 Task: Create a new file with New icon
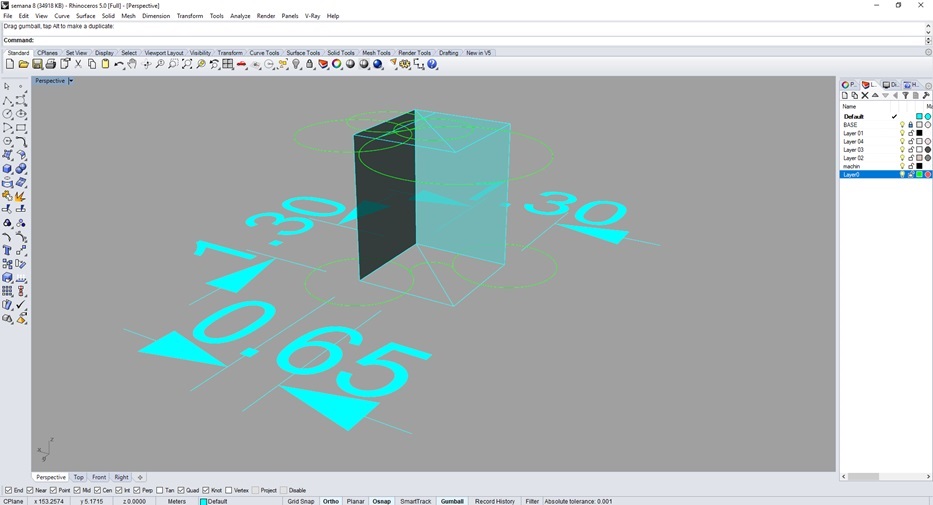[x=10, y=64]
